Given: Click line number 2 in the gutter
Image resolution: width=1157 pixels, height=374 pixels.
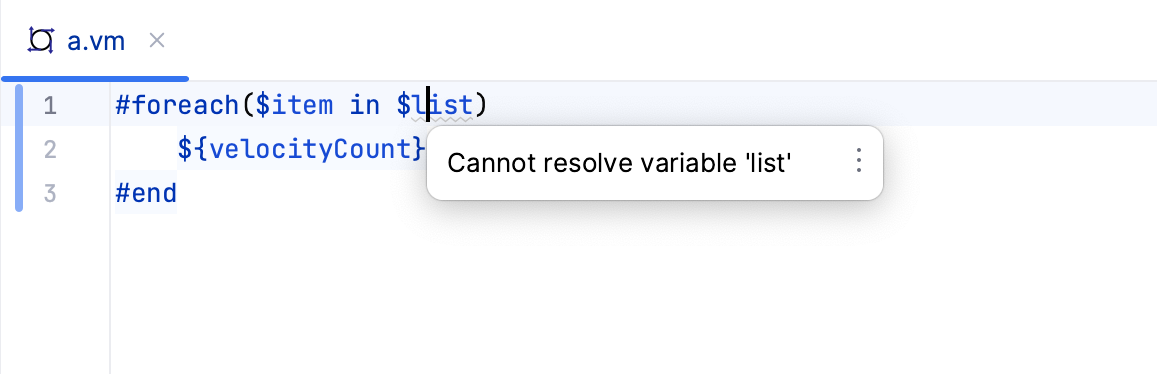Looking at the screenshot, I should click(x=49, y=150).
